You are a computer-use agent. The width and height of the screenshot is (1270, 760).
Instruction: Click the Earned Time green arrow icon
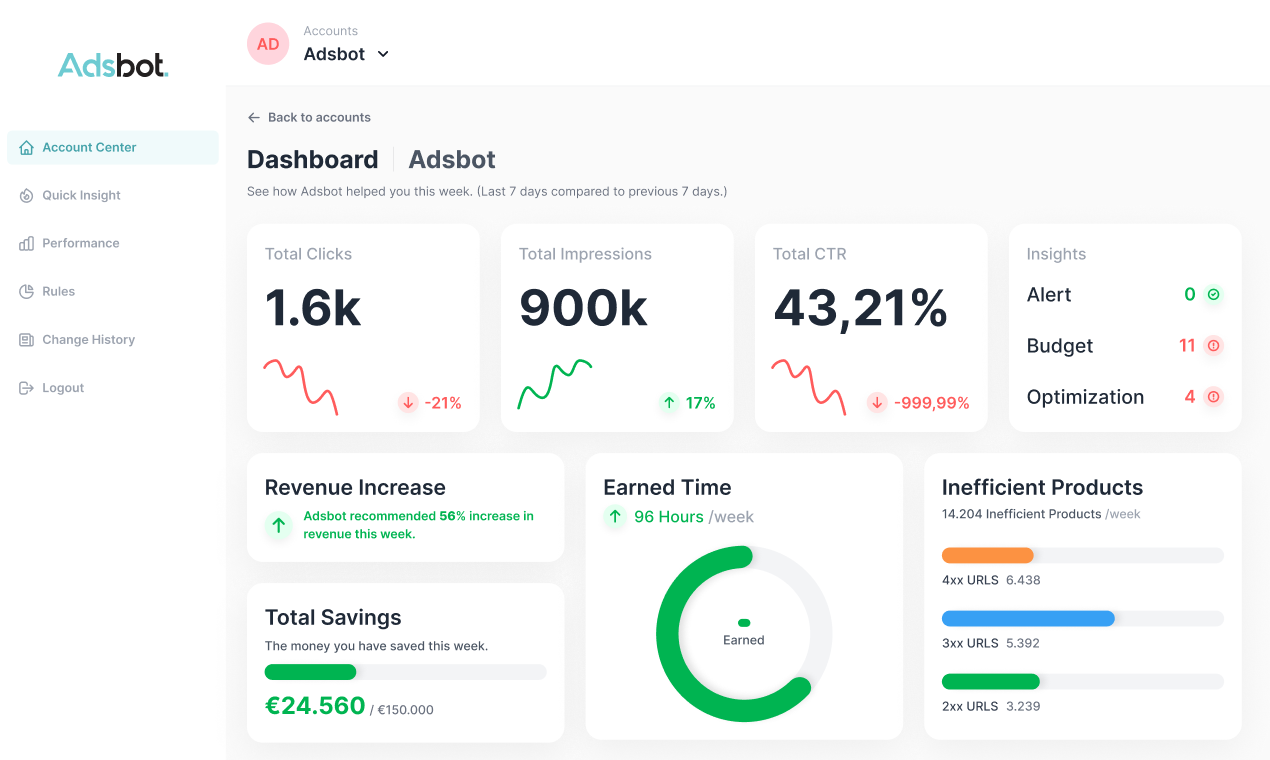[x=614, y=517]
